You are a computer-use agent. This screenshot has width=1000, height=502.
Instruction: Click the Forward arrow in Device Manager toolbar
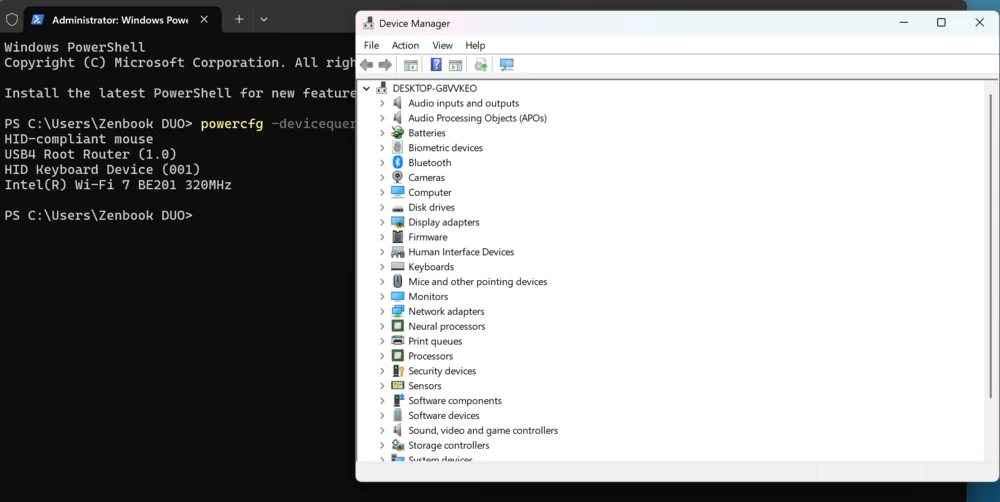point(385,64)
